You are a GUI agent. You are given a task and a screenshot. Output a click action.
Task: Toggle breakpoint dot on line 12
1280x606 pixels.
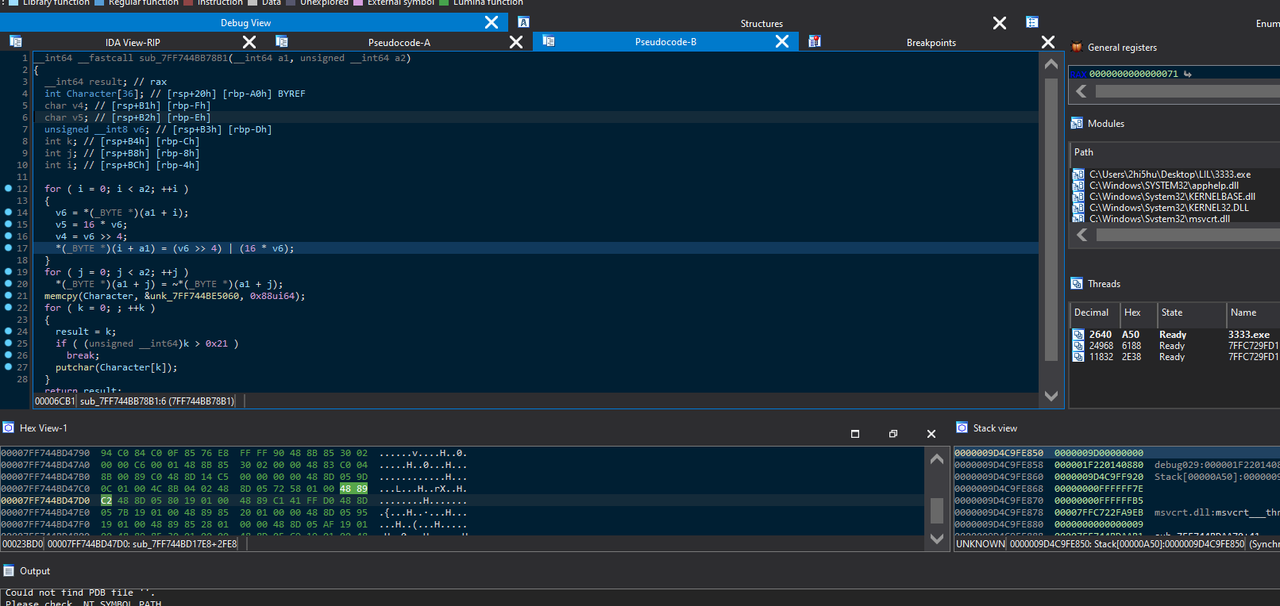[x=8, y=189]
